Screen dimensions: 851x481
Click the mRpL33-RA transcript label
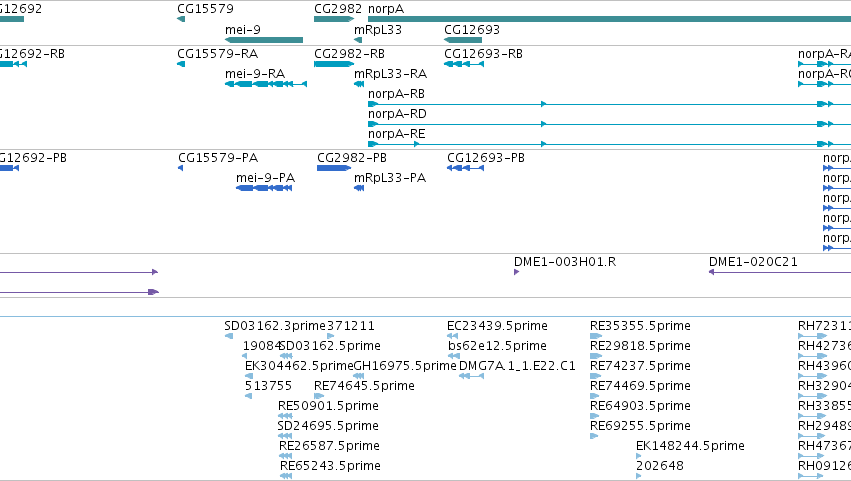(390, 74)
